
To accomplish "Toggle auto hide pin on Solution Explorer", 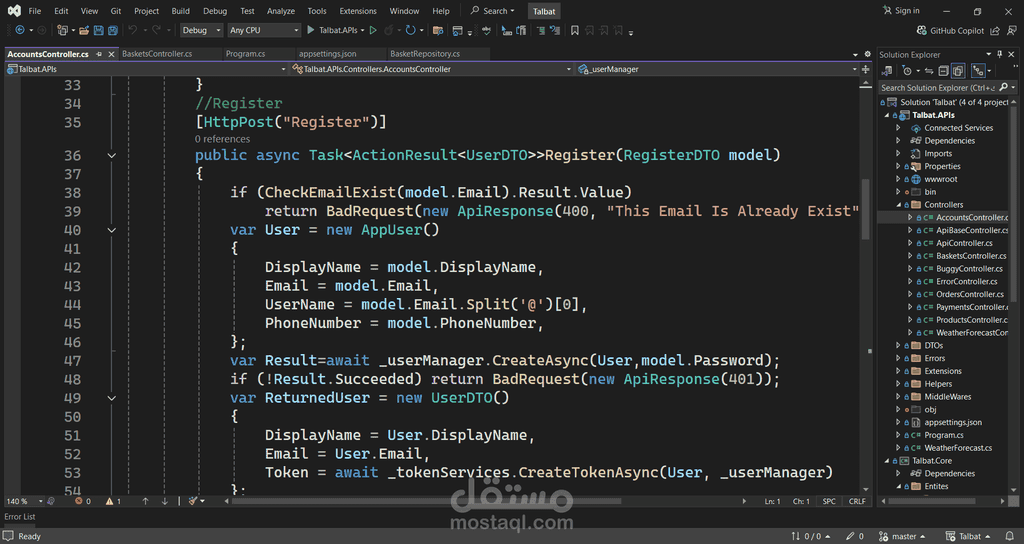I will (999, 55).
